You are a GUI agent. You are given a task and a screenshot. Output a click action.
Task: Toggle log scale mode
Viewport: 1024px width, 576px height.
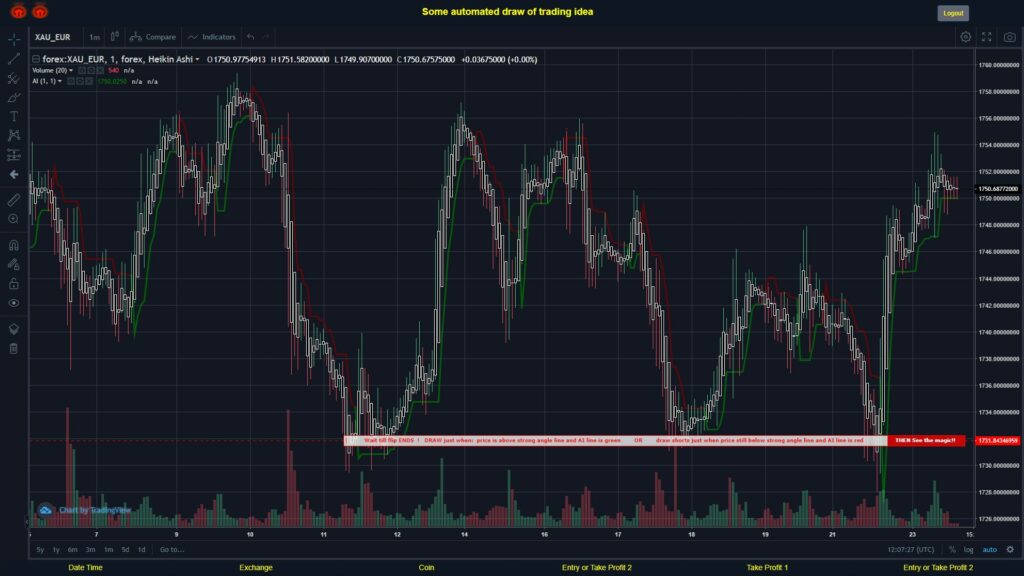pyautogui.click(x=968, y=550)
